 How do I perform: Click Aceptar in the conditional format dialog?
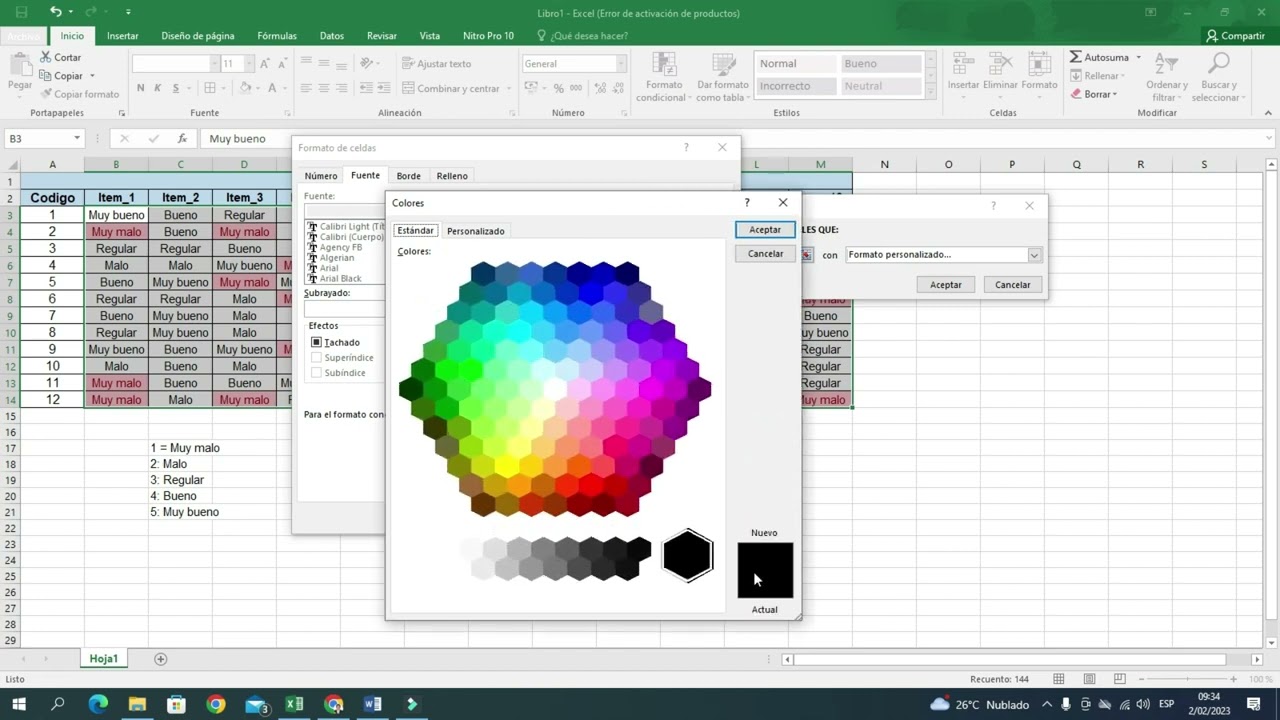(x=946, y=285)
